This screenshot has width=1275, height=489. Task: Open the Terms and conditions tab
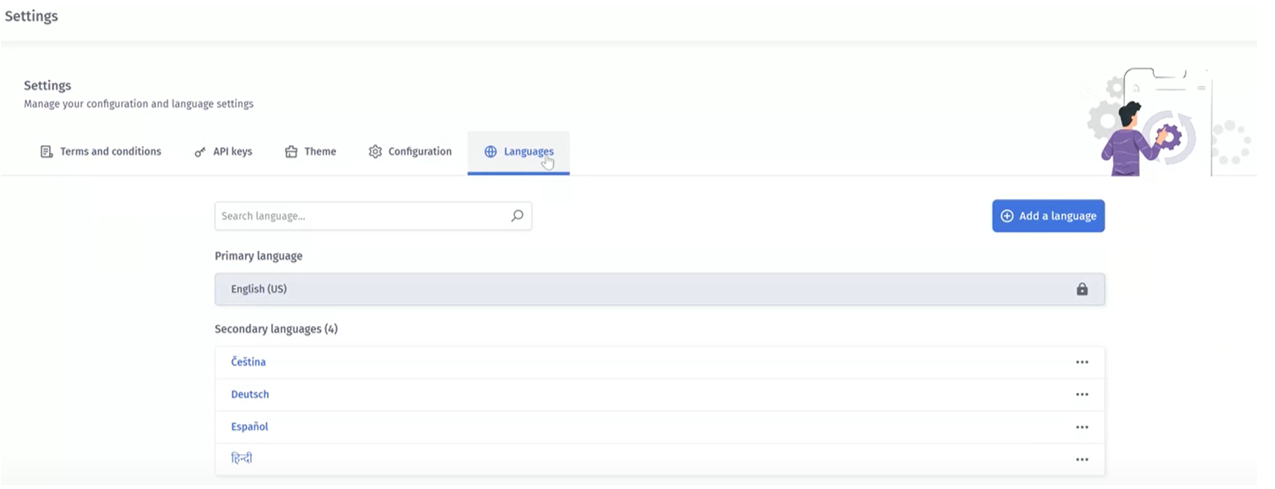coord(100,152)
